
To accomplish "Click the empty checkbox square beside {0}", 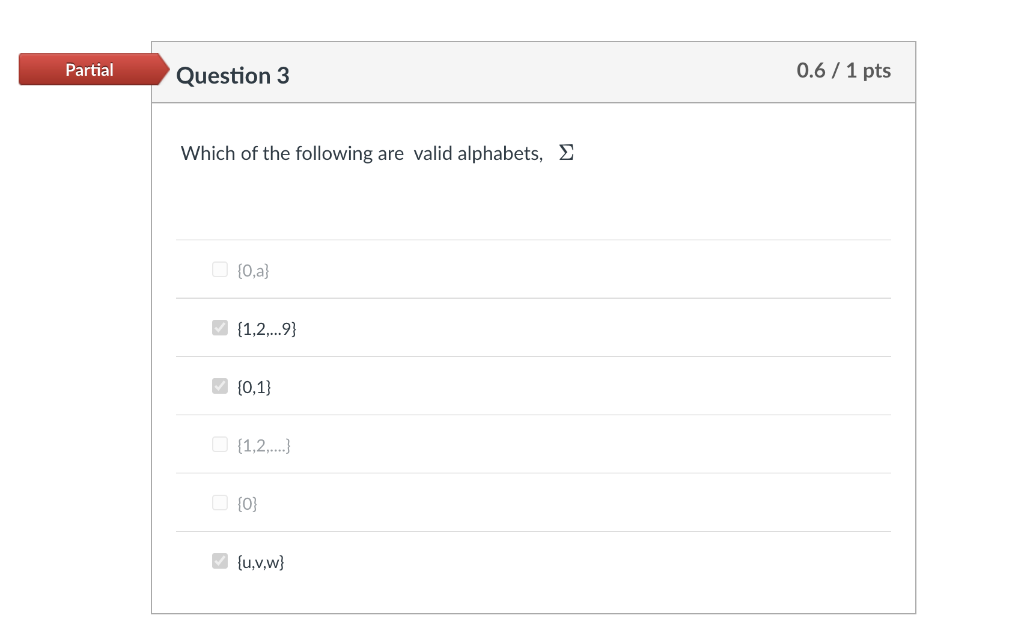I will (x=219, y=502).
